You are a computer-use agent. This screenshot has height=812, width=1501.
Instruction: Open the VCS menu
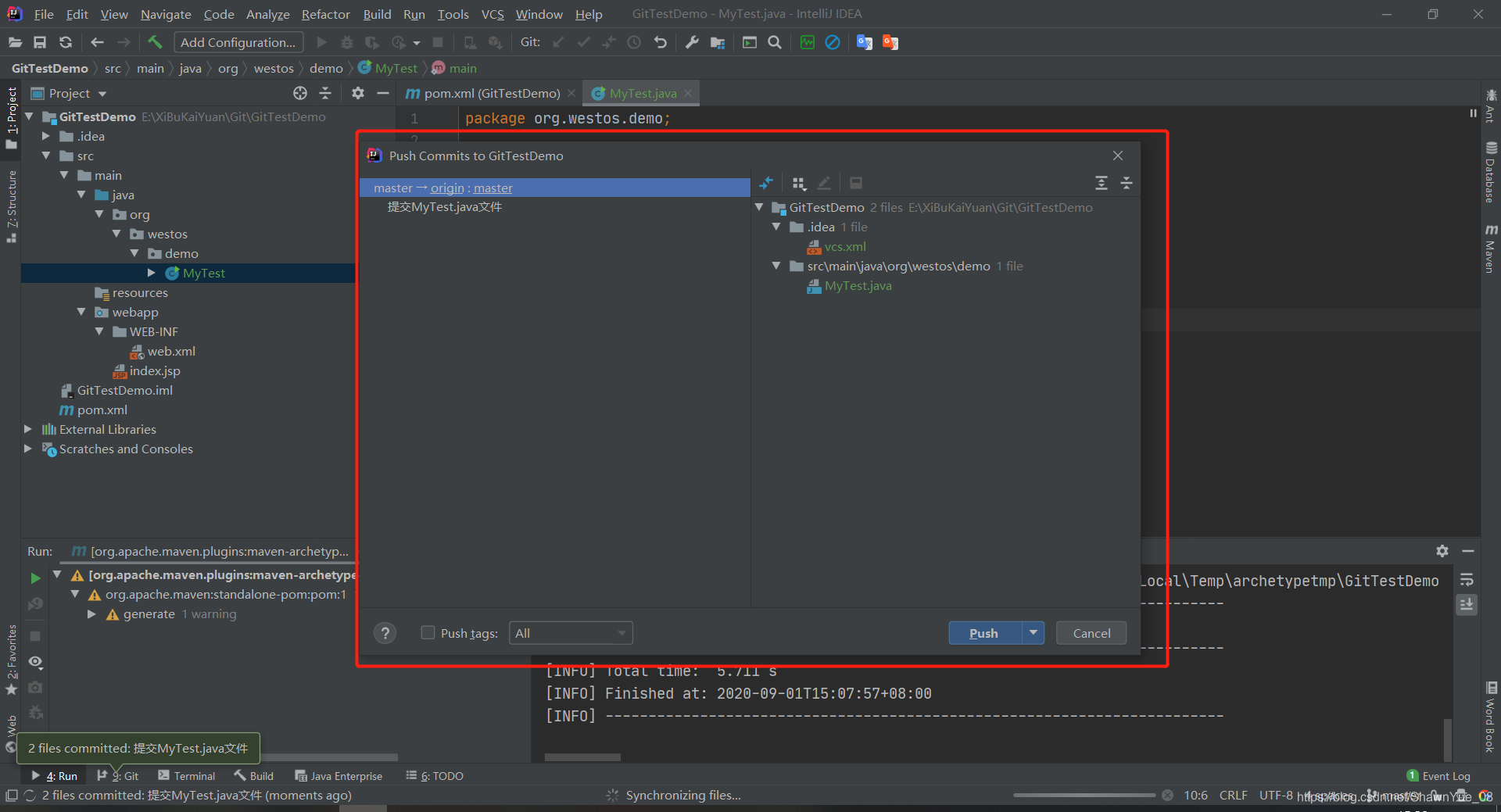(493, 14)
